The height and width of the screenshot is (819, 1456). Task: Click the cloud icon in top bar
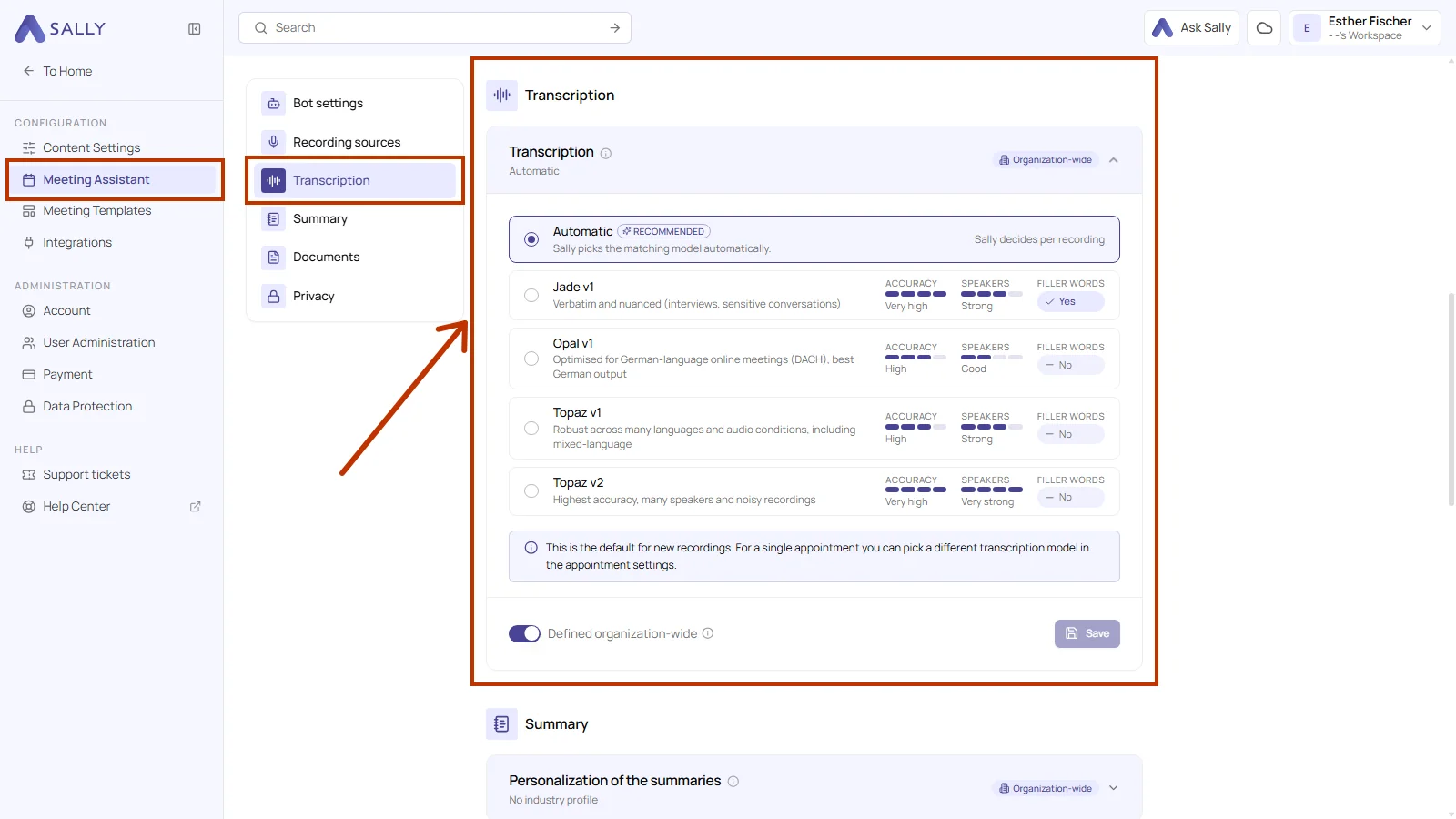1264,28
